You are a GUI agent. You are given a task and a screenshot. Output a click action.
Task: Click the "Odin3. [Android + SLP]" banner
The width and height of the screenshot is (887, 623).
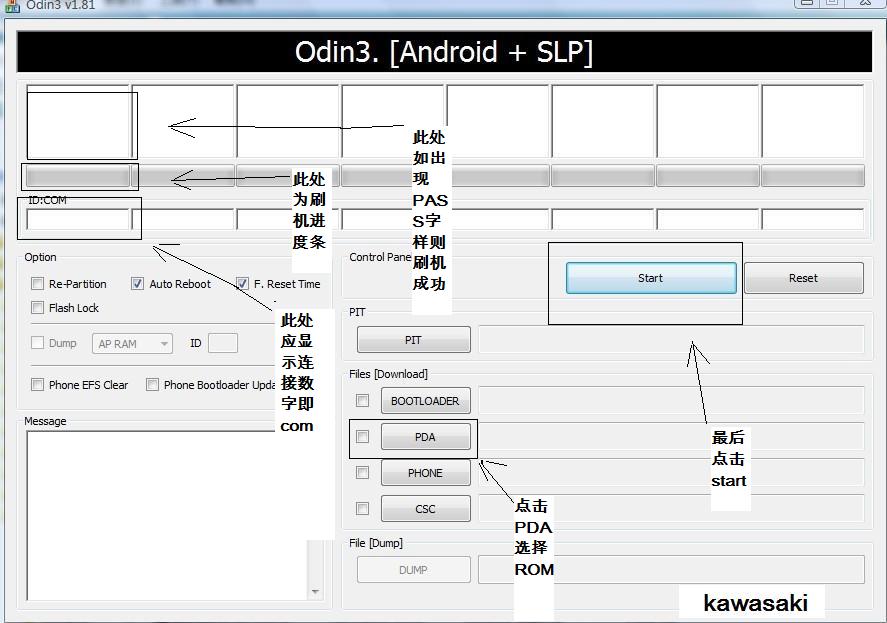(444, 51)
